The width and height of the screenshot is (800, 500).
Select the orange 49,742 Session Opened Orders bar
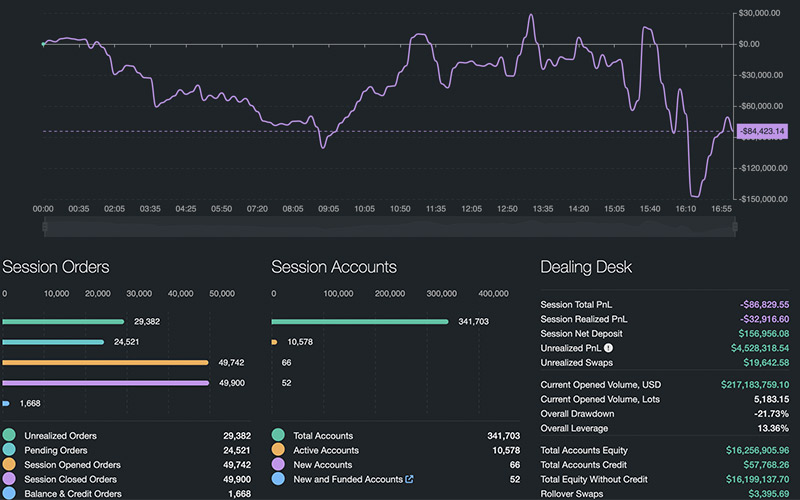pyautogui.click(x=105, y=362)
